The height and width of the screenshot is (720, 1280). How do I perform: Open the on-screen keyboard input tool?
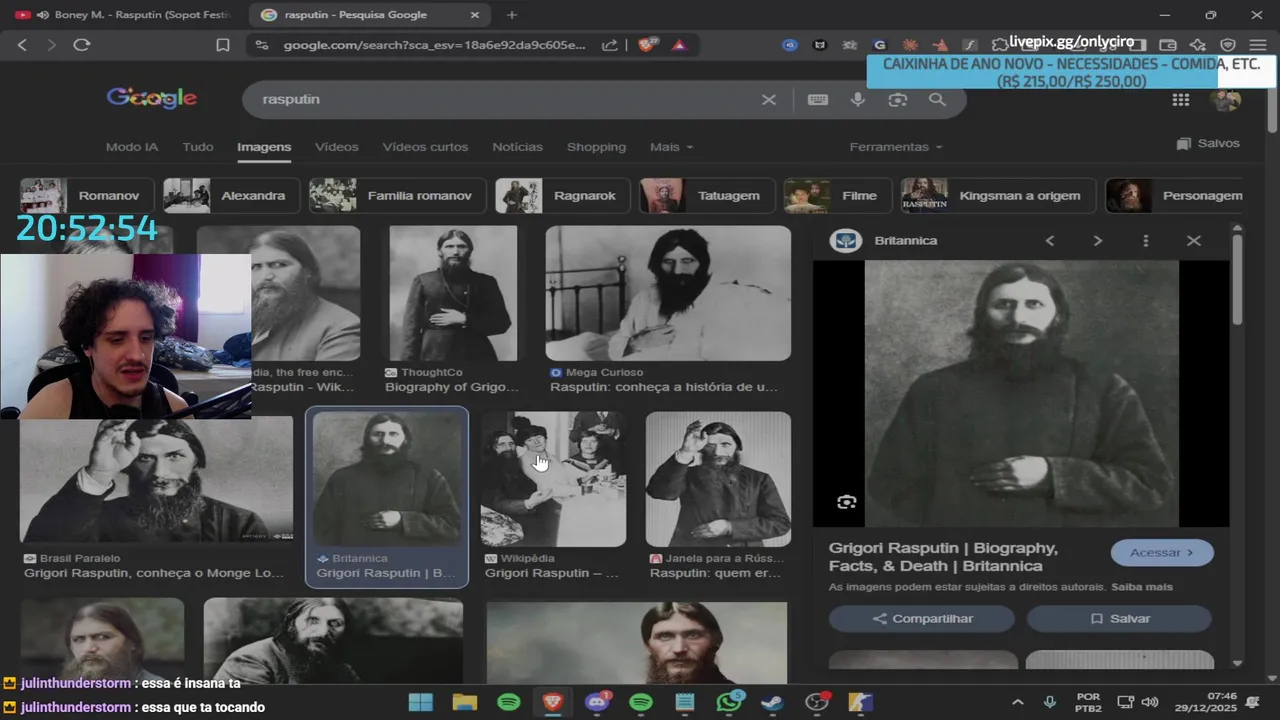pos(818,100)
